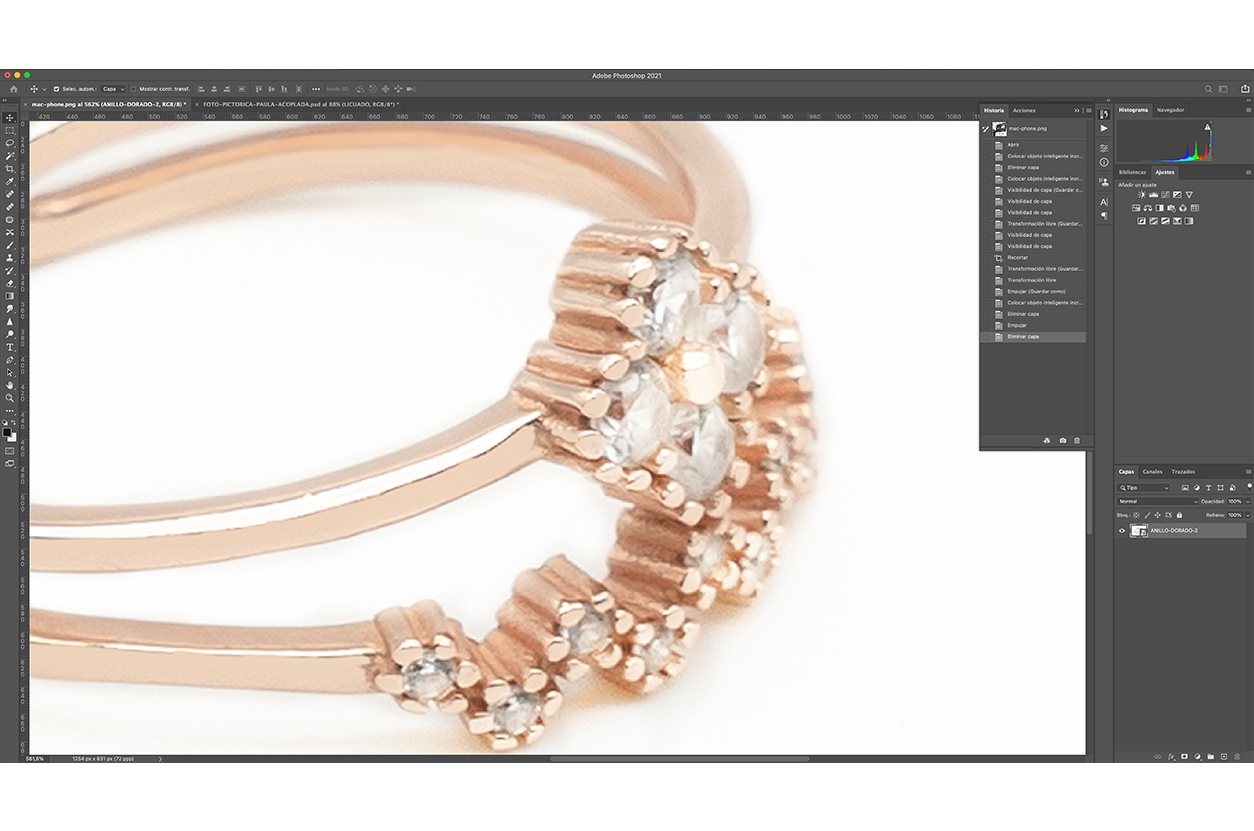The image size is (1254, 831).
Task: Switch to the Canales tab
Action: [x=1152, y=472]
